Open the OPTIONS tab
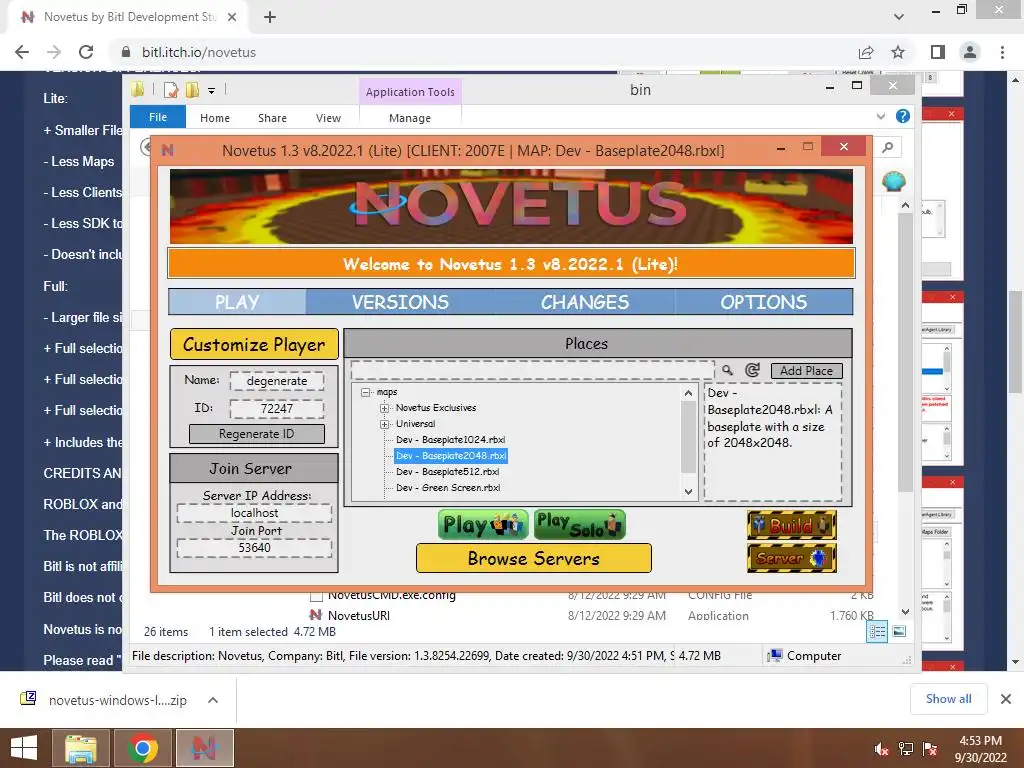This screenshot has width=1024, height=768. (763, 302)
